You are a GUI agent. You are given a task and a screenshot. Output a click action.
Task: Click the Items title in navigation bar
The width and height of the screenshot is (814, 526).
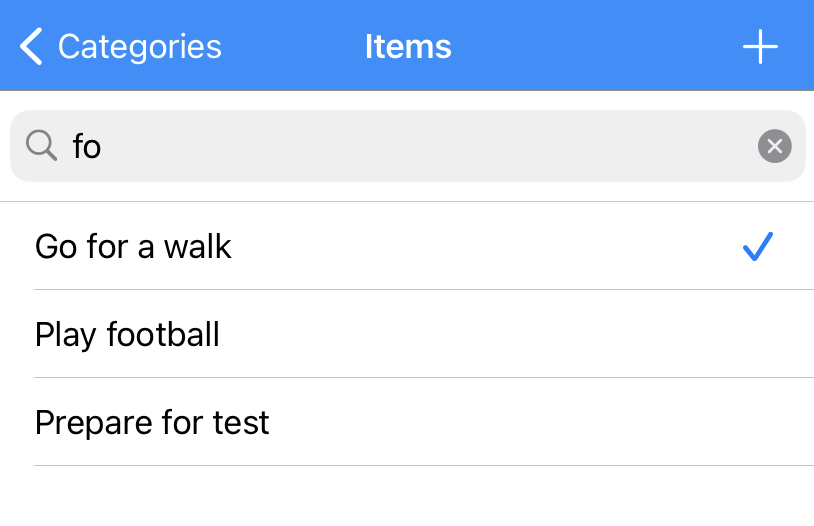[x=408, y=47]
